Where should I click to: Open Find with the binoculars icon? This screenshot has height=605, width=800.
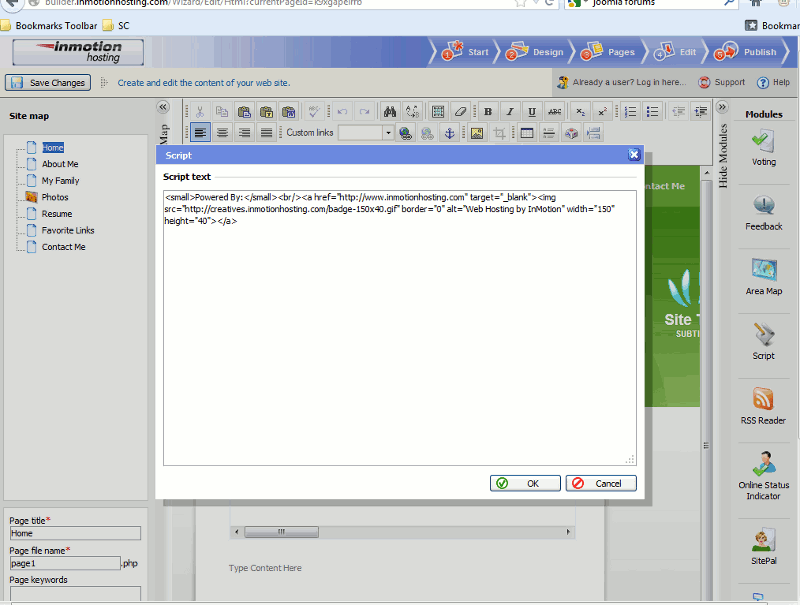390,112
